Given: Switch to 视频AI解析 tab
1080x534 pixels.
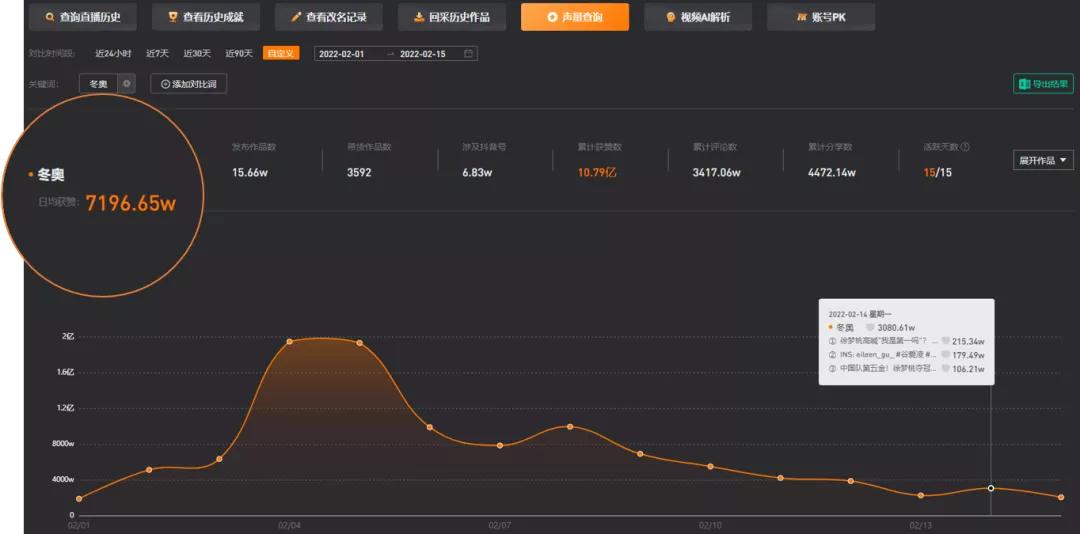Looking at the screenshot, I should click(x=698, y=17).
